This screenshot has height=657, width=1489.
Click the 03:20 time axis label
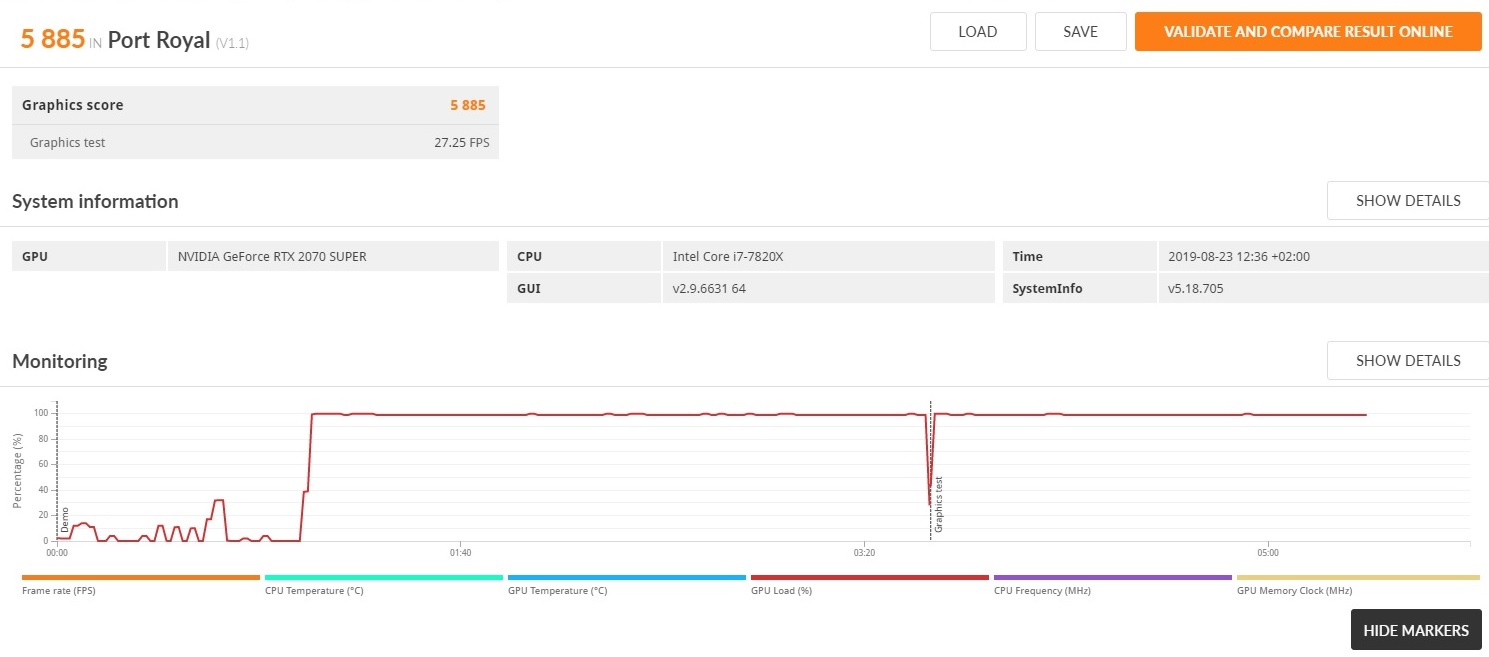click(x=865, y=552)
